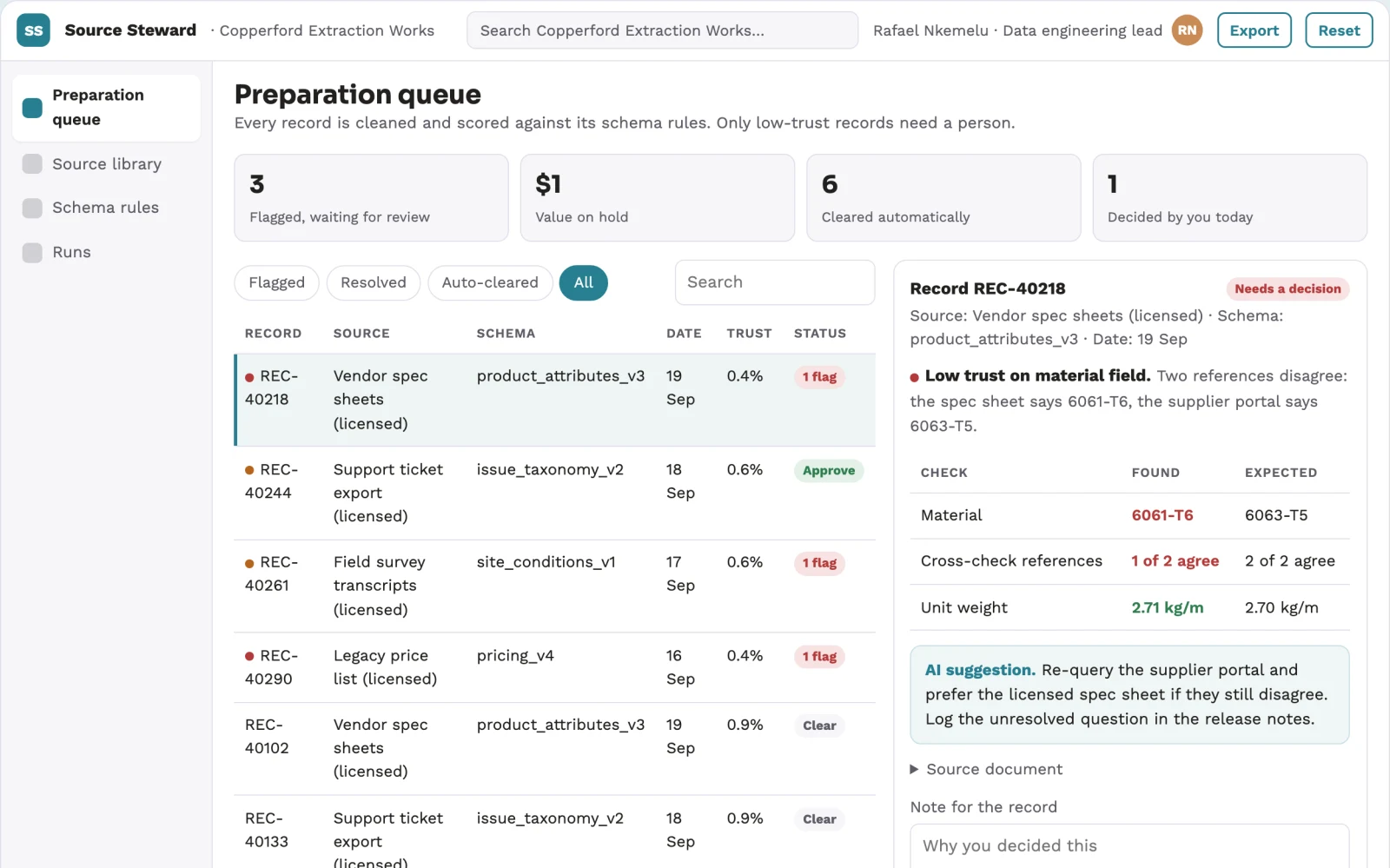Click the Source library sidebar icon
1390x868 pixels.
(x=32, y=164)
